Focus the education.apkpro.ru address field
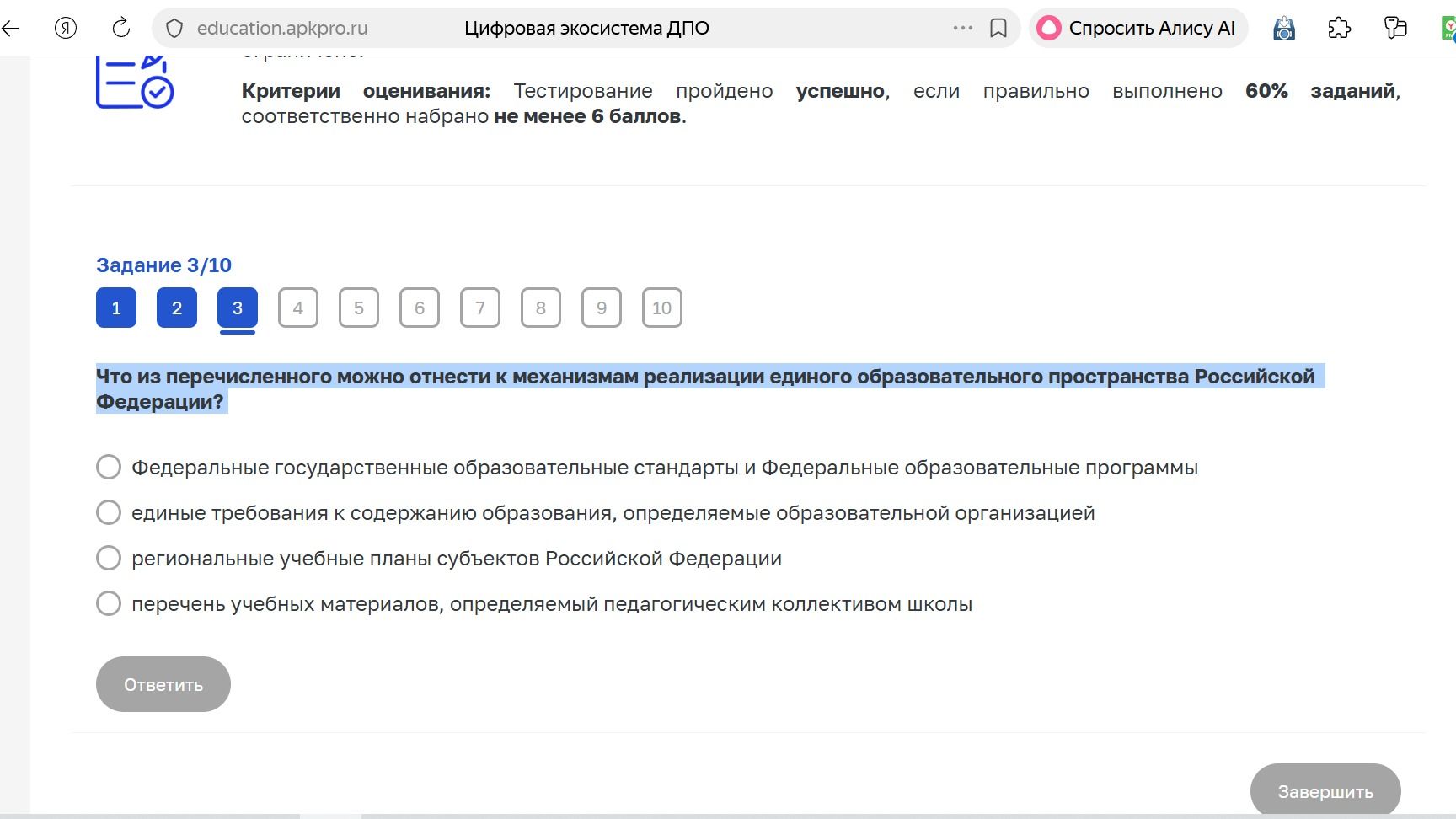 click(x=282, y=28)
